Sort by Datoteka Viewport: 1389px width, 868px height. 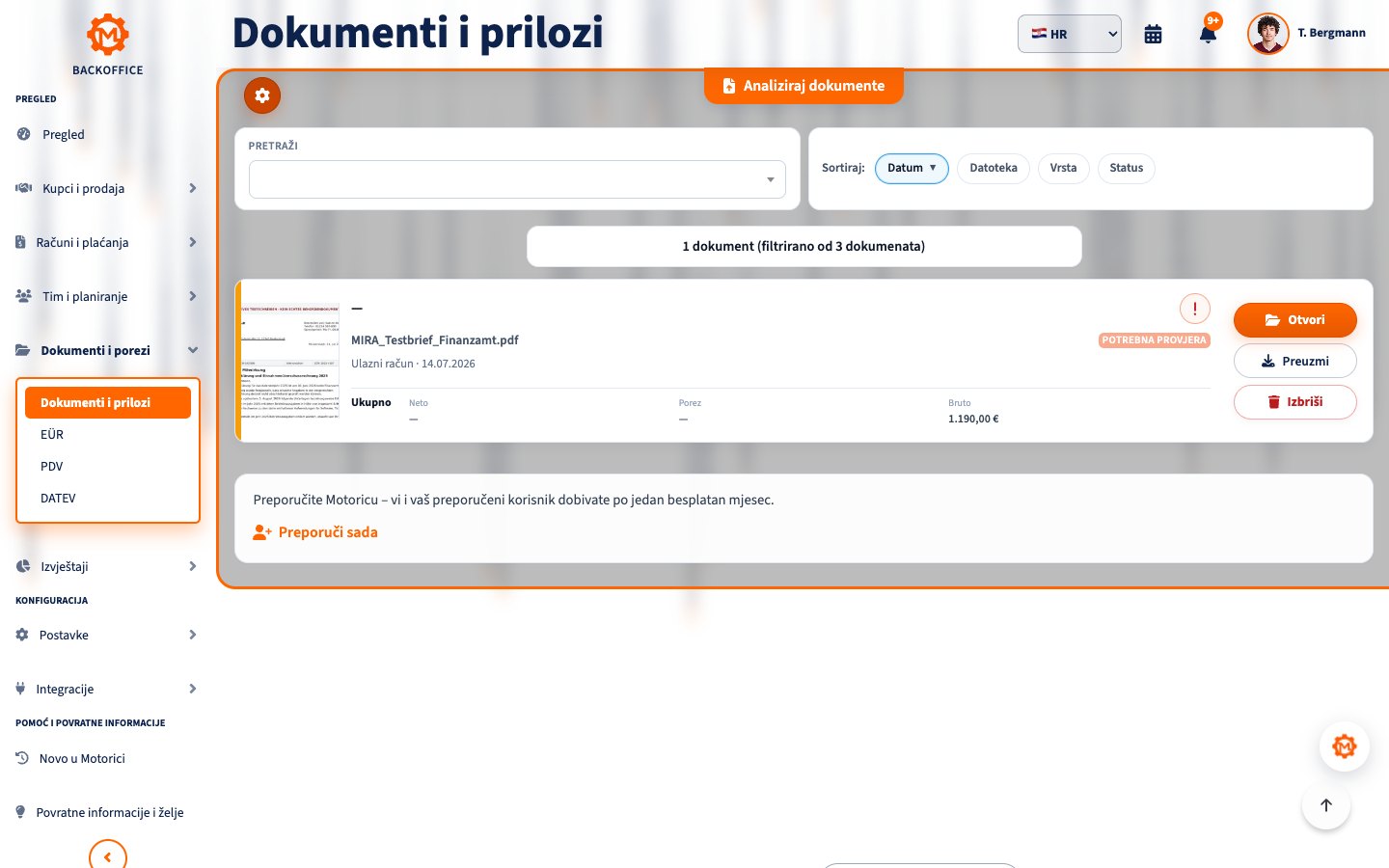(994, 168)
